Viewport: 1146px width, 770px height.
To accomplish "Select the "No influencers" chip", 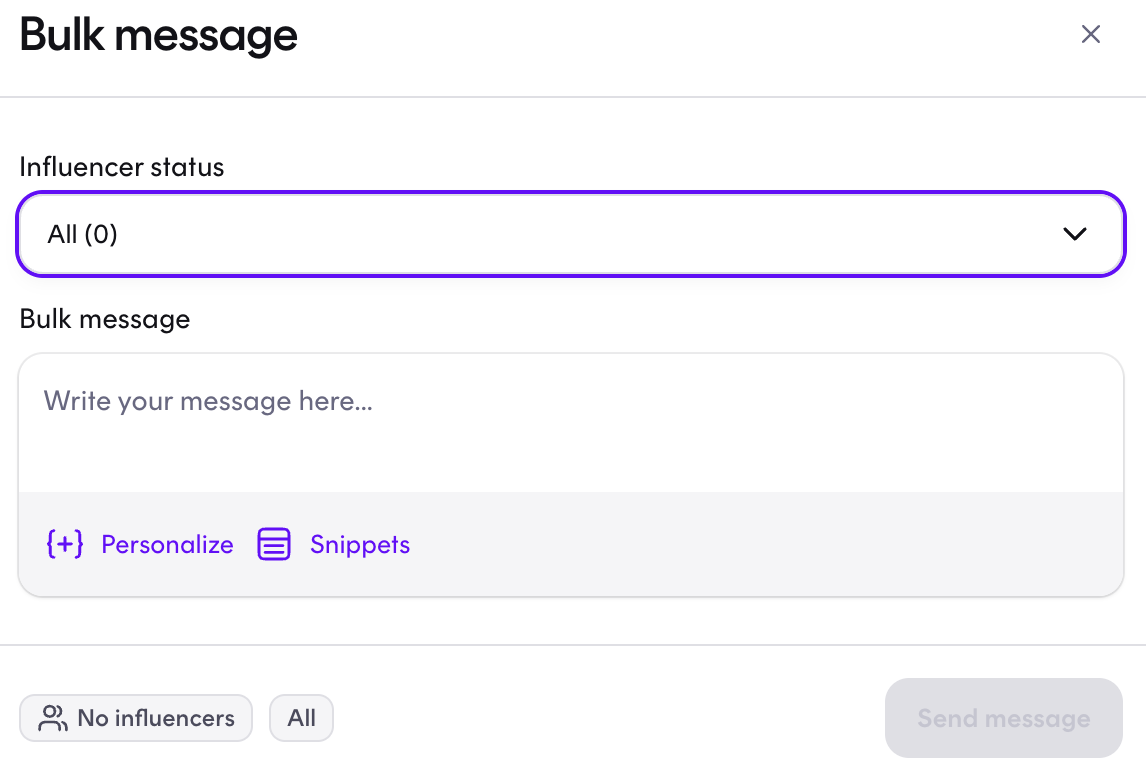I will click(x=136, y=718).
